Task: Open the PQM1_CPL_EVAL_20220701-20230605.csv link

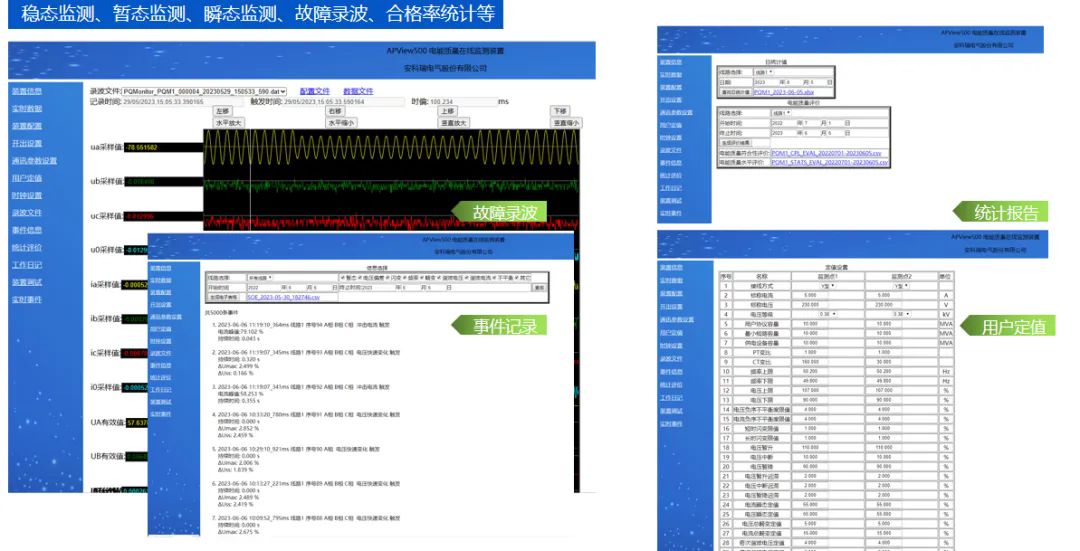Action: (827, 154)
